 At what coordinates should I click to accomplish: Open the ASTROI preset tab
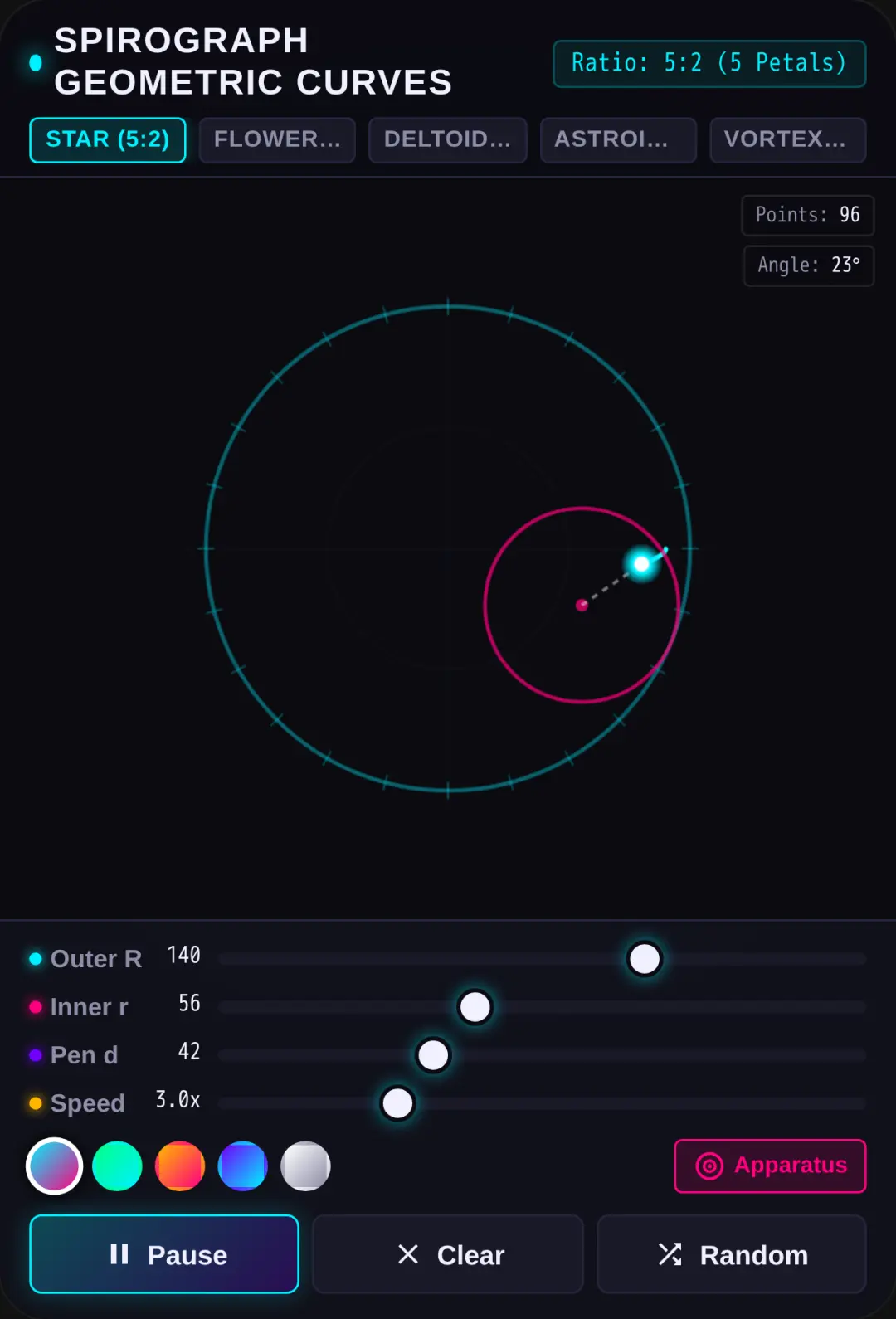tap(617, 139)
